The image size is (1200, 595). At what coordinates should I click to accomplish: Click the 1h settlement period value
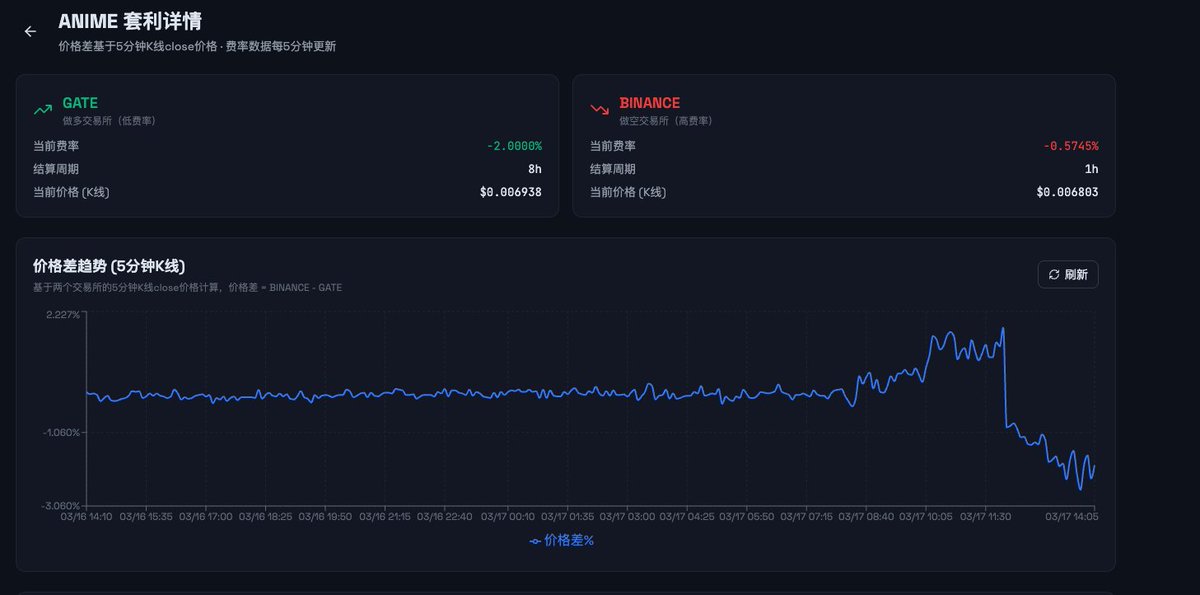[x=1092, y=169]
